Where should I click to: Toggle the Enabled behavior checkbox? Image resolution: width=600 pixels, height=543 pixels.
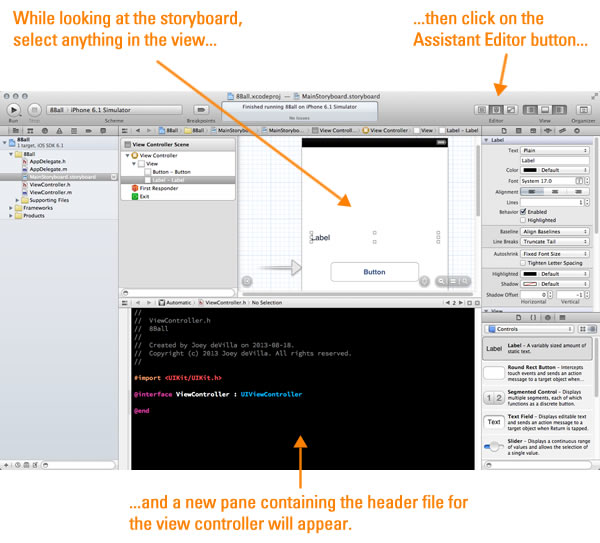(x=523, y=212)
